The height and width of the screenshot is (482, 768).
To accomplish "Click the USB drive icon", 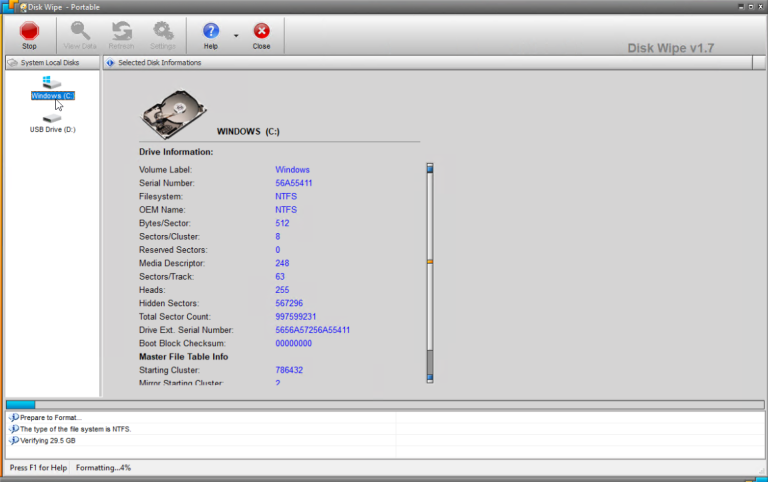I will click(x=51, y=118).
